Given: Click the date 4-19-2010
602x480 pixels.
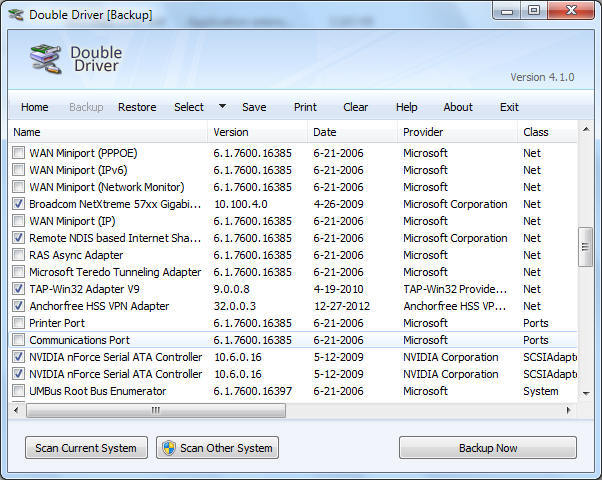Looking at the screenshot, I should click(x=338, y=289).
